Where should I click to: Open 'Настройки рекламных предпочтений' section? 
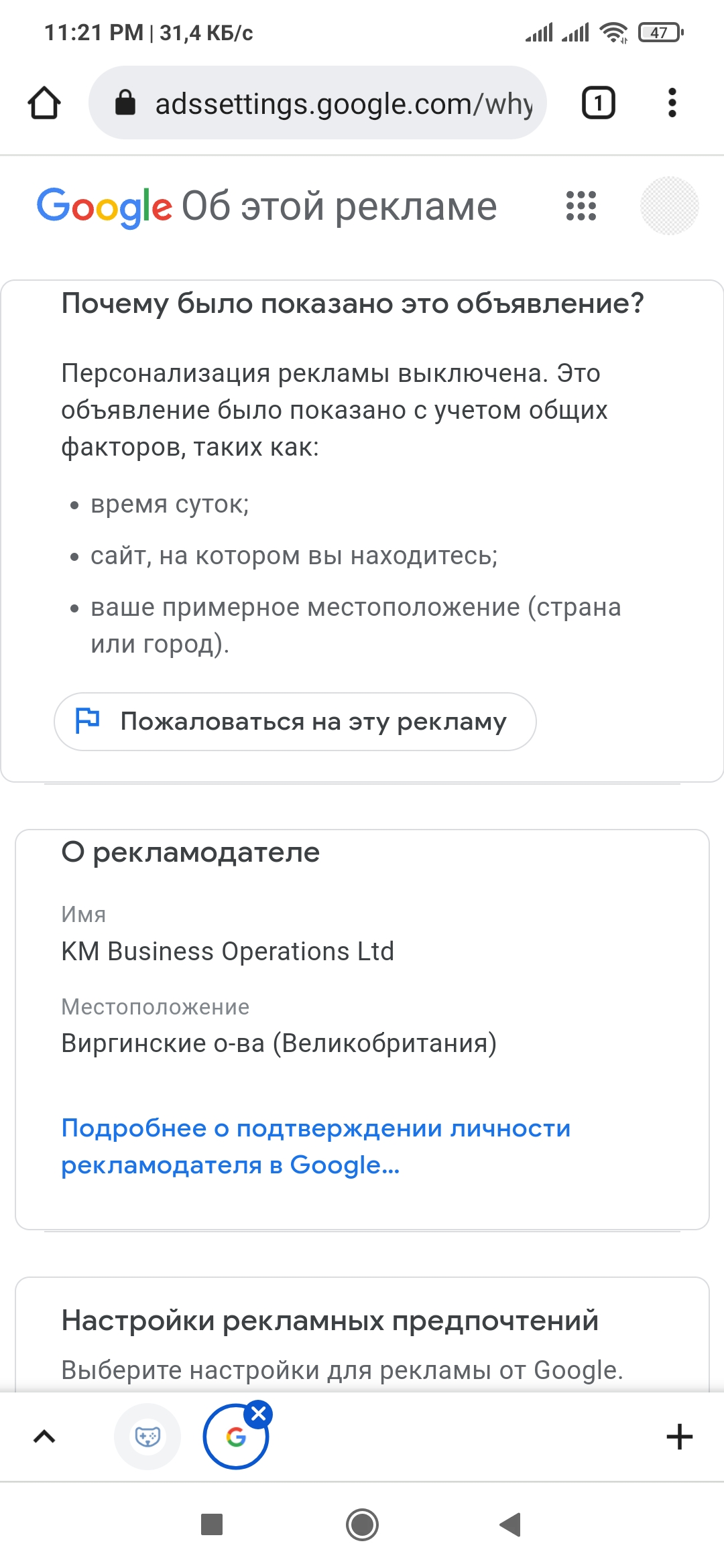click(330, 1321)
